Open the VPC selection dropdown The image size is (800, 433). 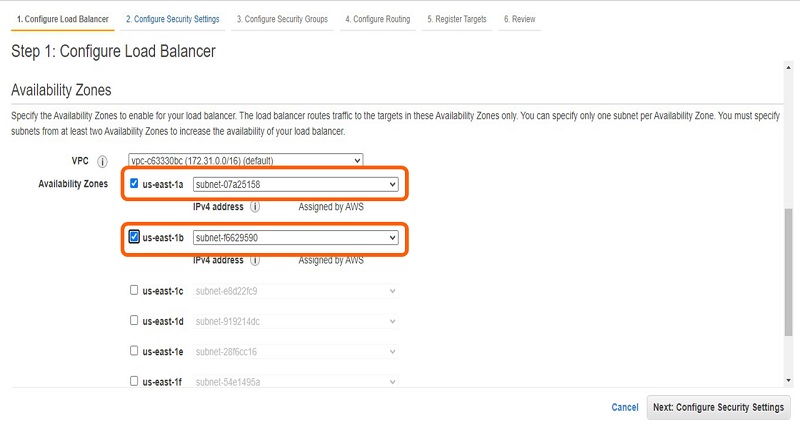245,161
